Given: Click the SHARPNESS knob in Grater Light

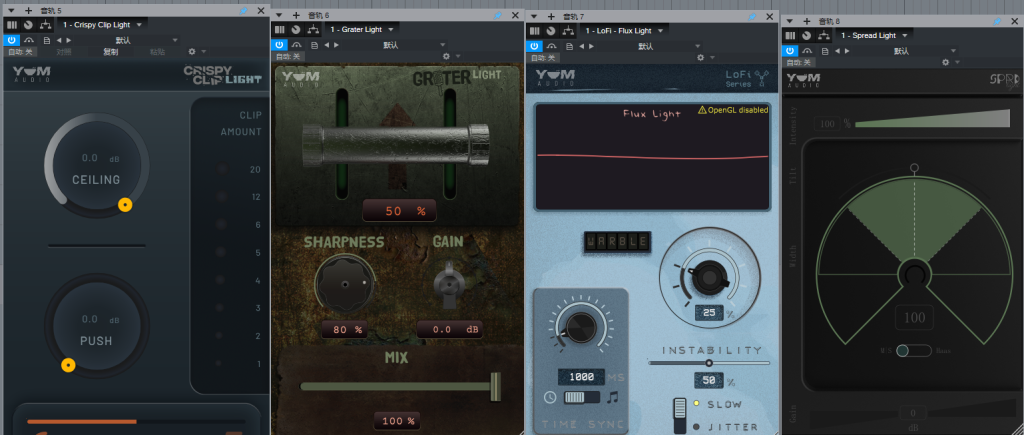Looking at the screenshot, I should coord(345,284).
